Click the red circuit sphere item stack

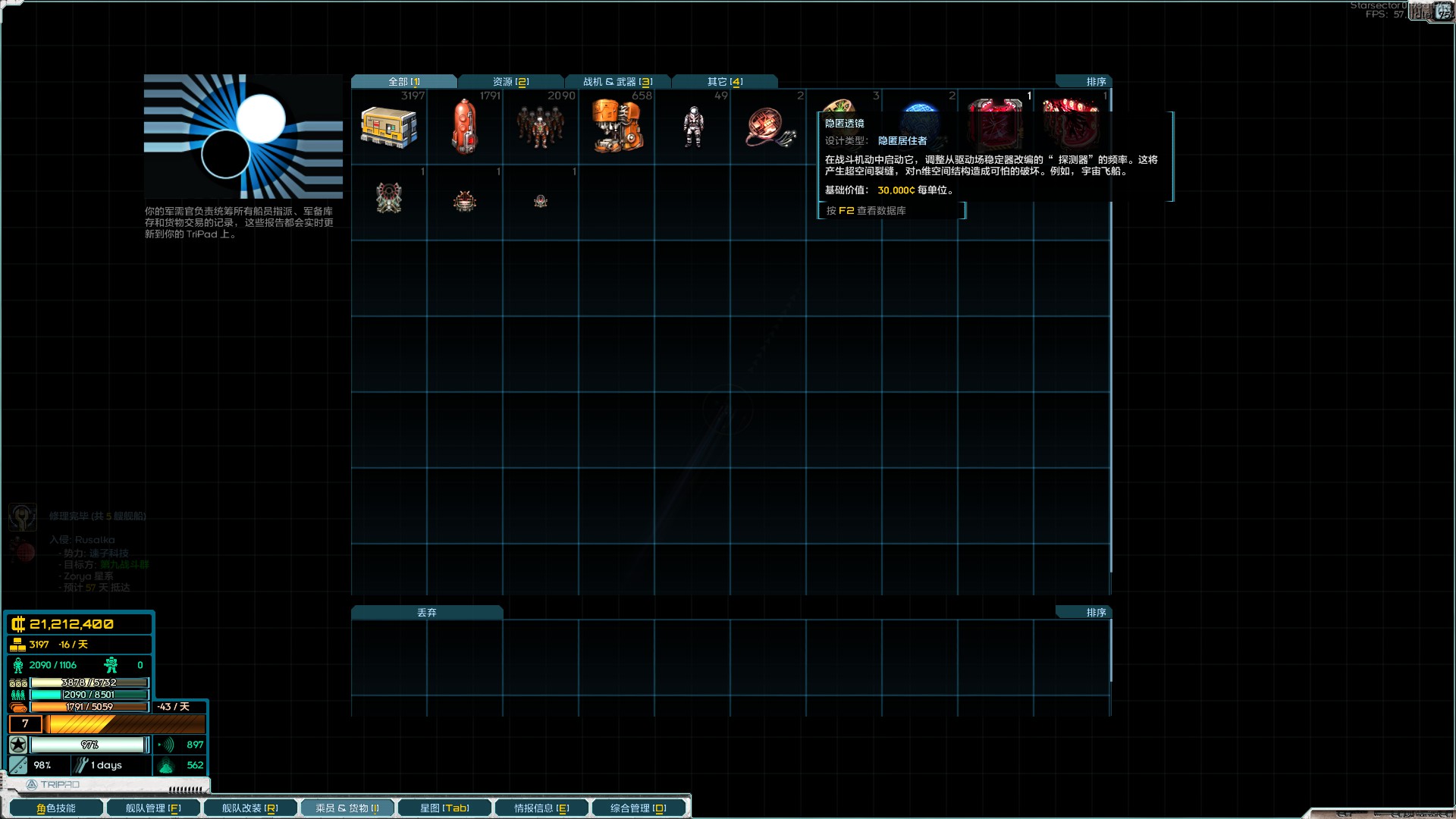(768, 127)
